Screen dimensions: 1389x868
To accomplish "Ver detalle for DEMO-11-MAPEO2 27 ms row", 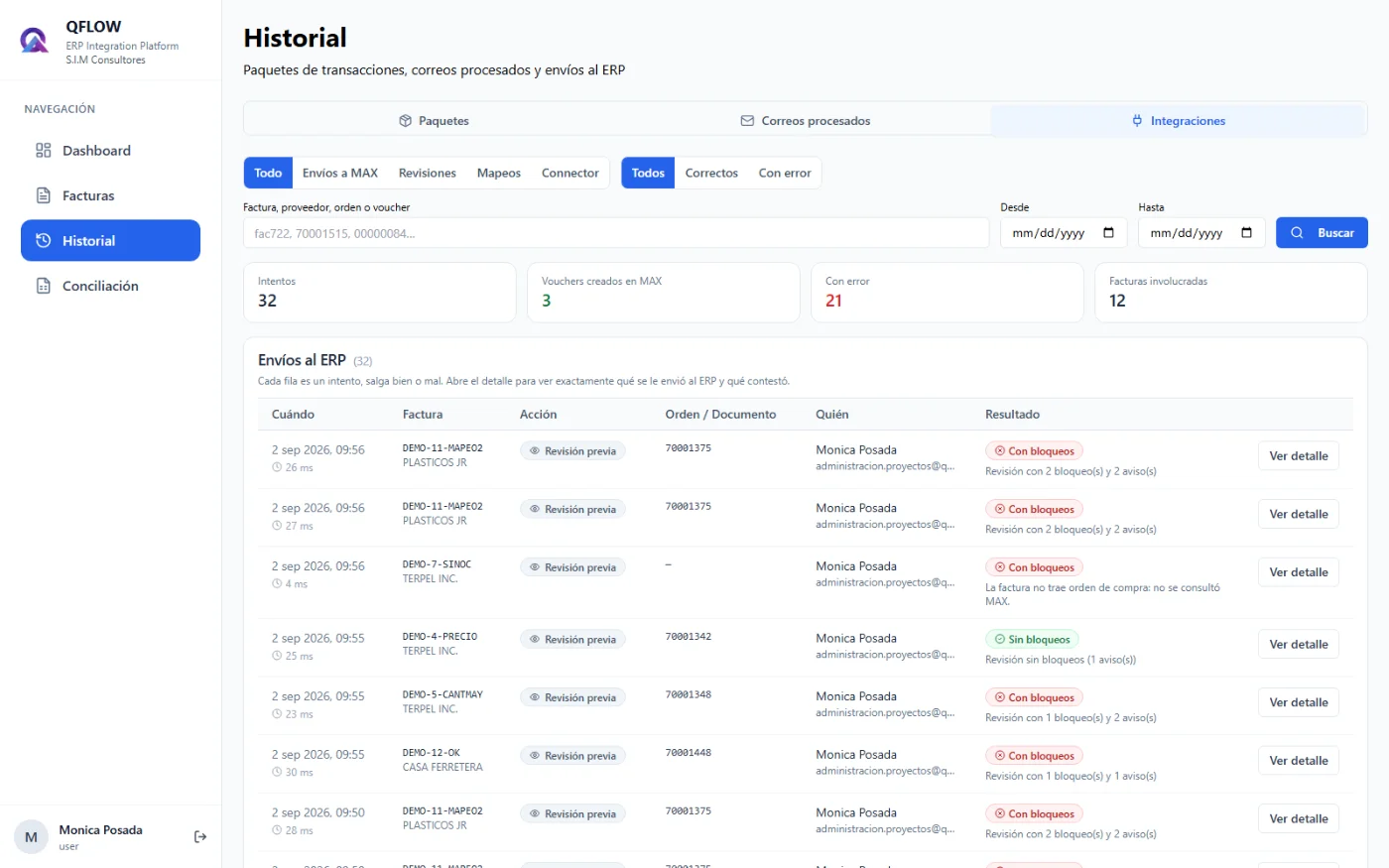I will coord(1299,514).
